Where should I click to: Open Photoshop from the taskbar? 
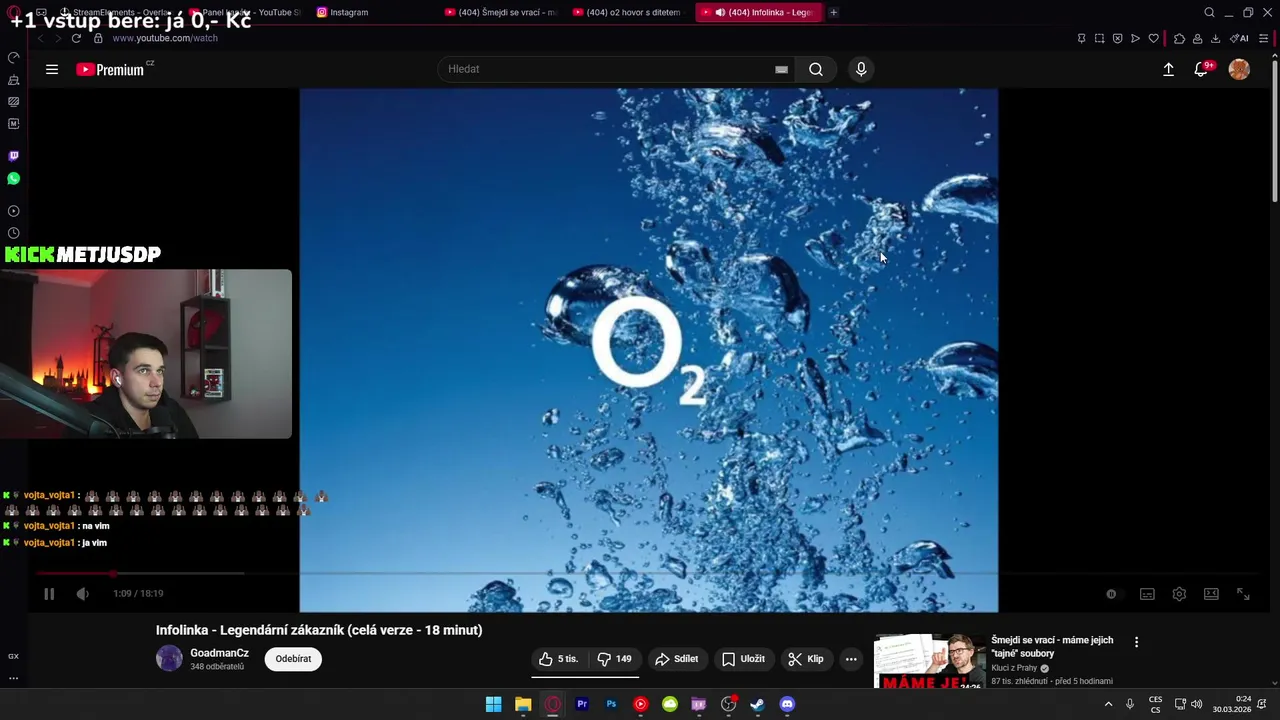tap(611, 704)
